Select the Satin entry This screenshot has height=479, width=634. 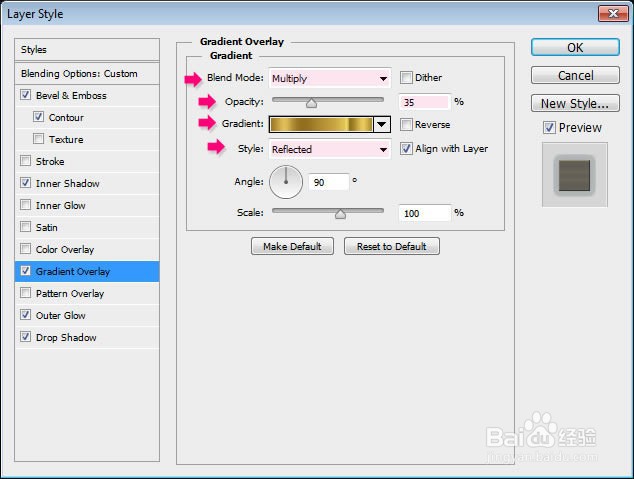pos(46,227)
